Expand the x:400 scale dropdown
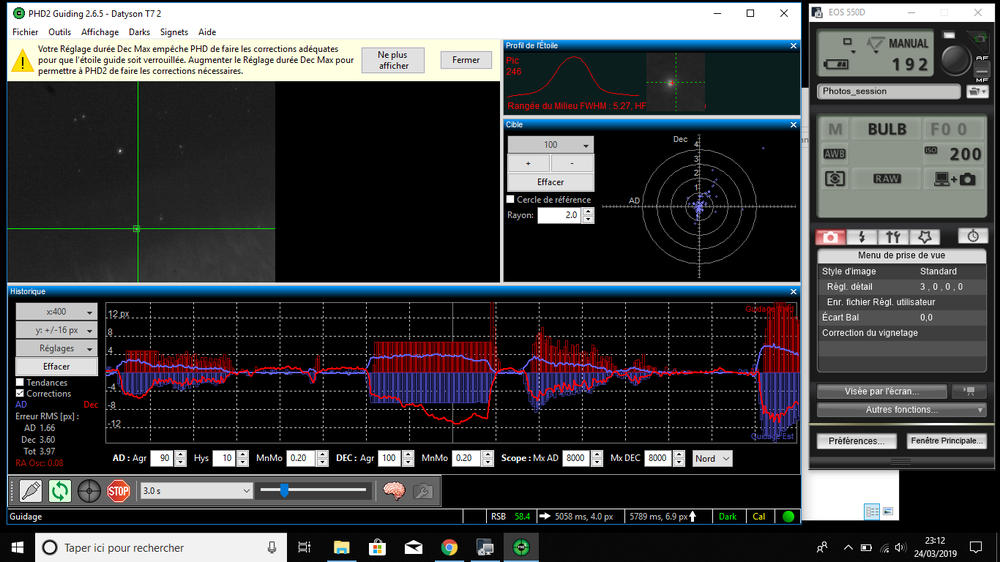1000x562 pixels. (57, 312)
